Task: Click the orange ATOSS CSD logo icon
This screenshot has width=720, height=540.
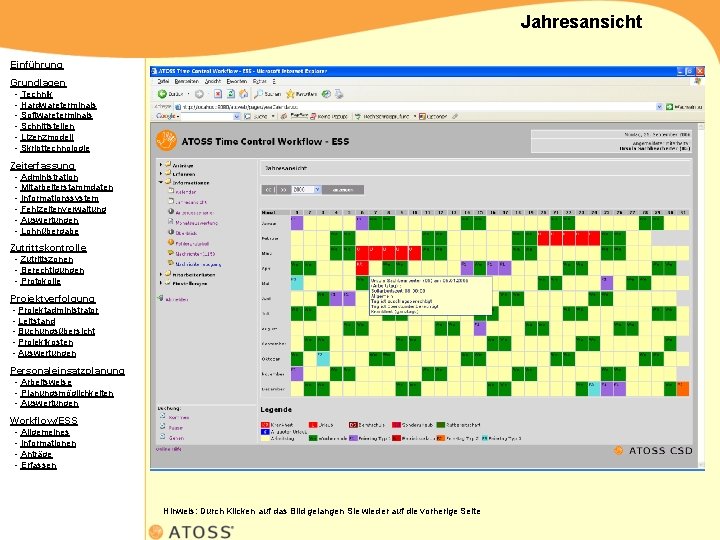Action: coord(619,450)
